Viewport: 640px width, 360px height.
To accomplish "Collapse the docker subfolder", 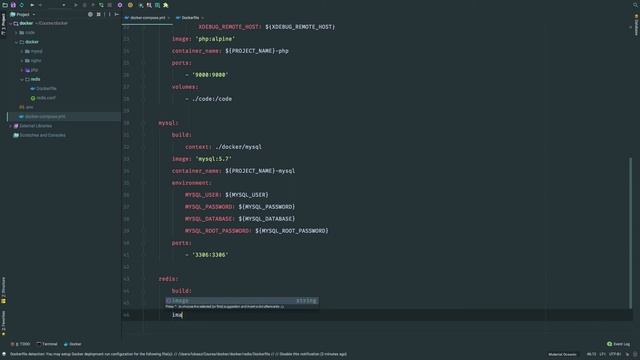I will pos(16,42).
